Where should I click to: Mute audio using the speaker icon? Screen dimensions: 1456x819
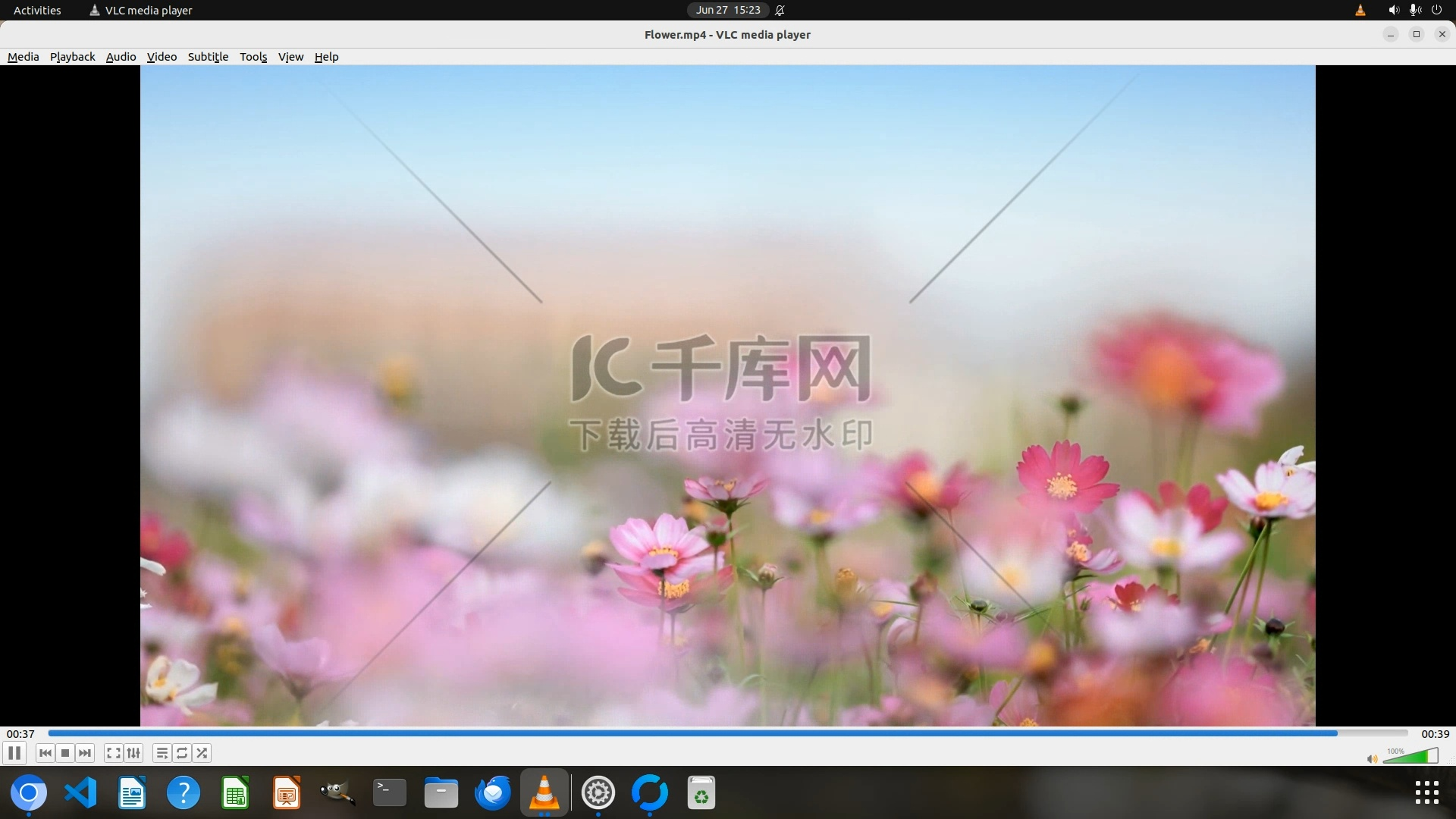click(1372, 759)
